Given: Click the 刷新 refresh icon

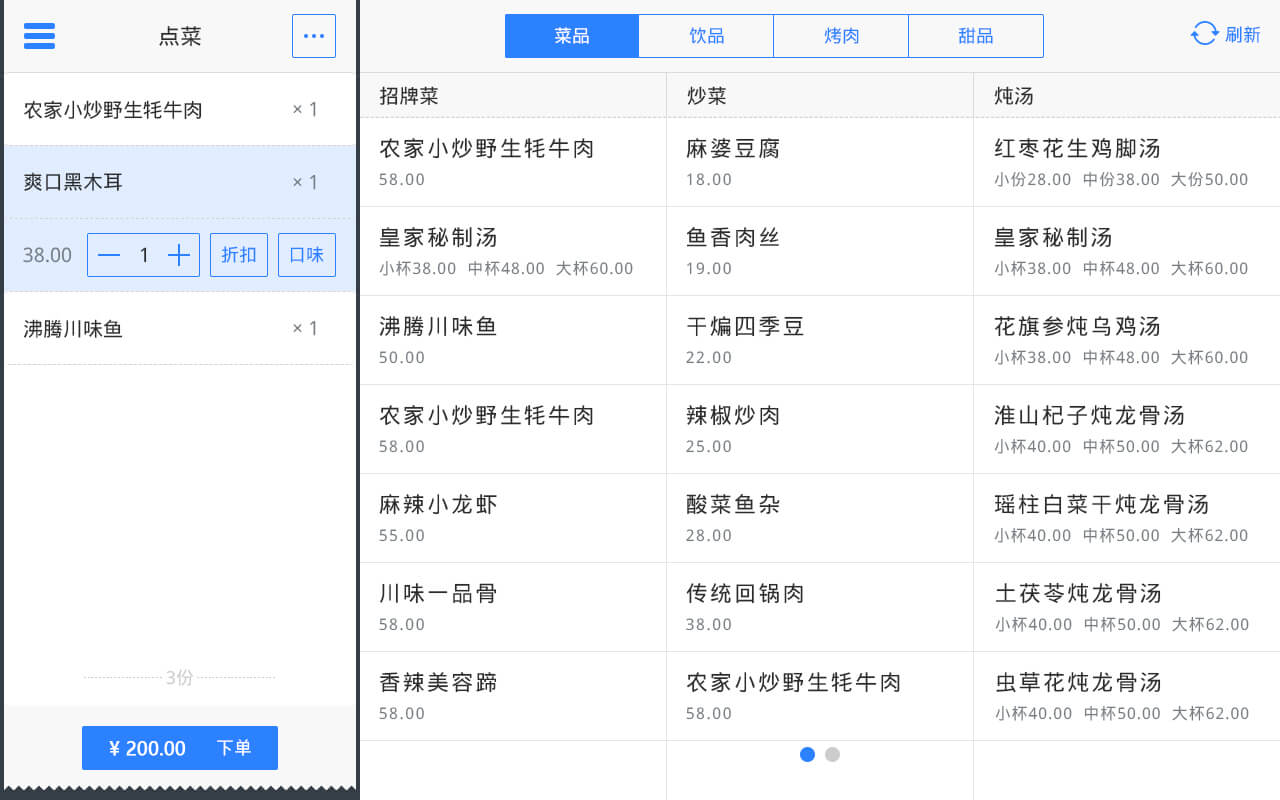Looking at the screenshot, I should pyautogui.click(x=1204, y=34).
